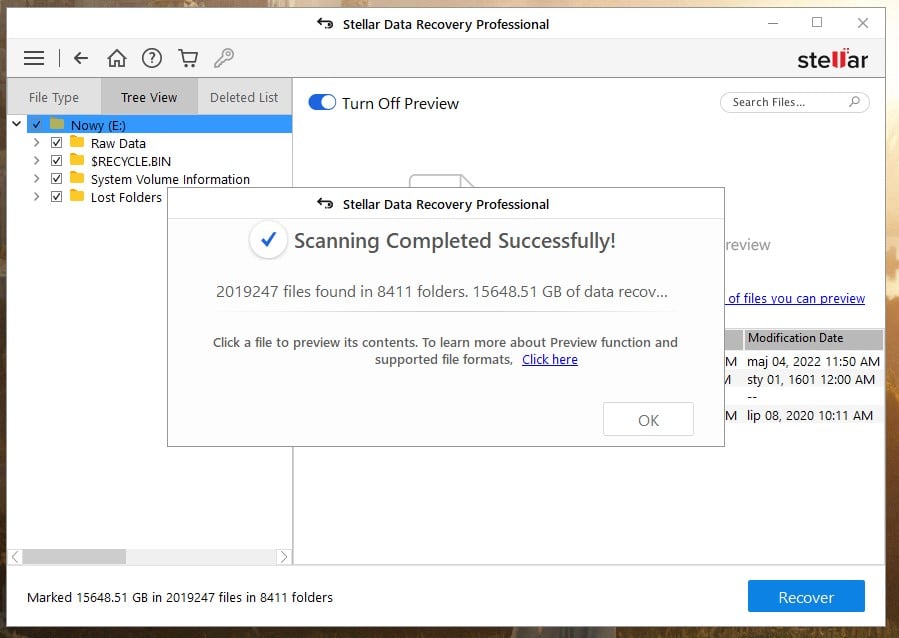Click the 'maj 04, 2022 11:50 AM' date cell
Image resolution: width=899 pixels, height=638 pixels.
point(813,362)
